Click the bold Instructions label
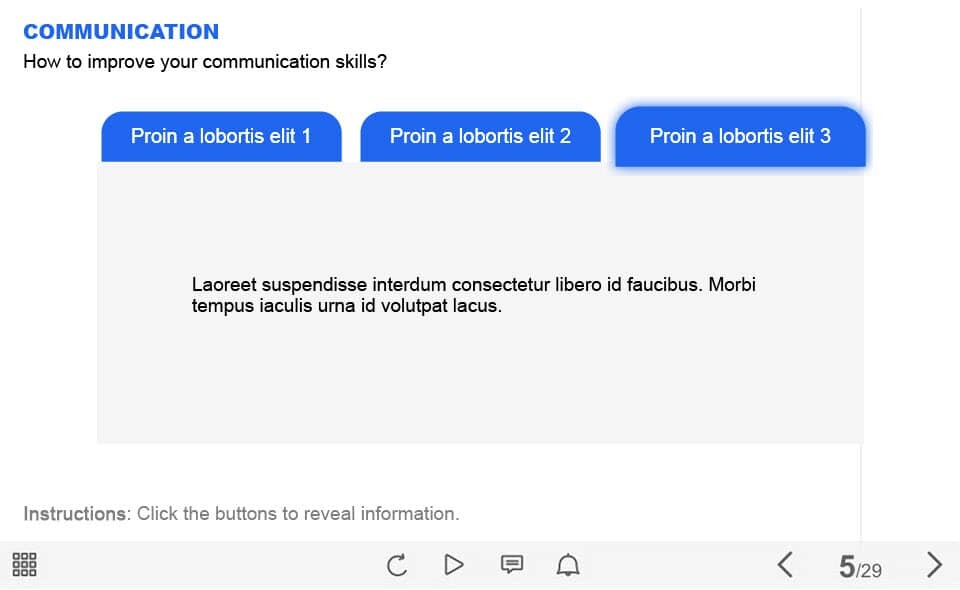The width and height of the screenshot is (960, 590). [75, 514]
